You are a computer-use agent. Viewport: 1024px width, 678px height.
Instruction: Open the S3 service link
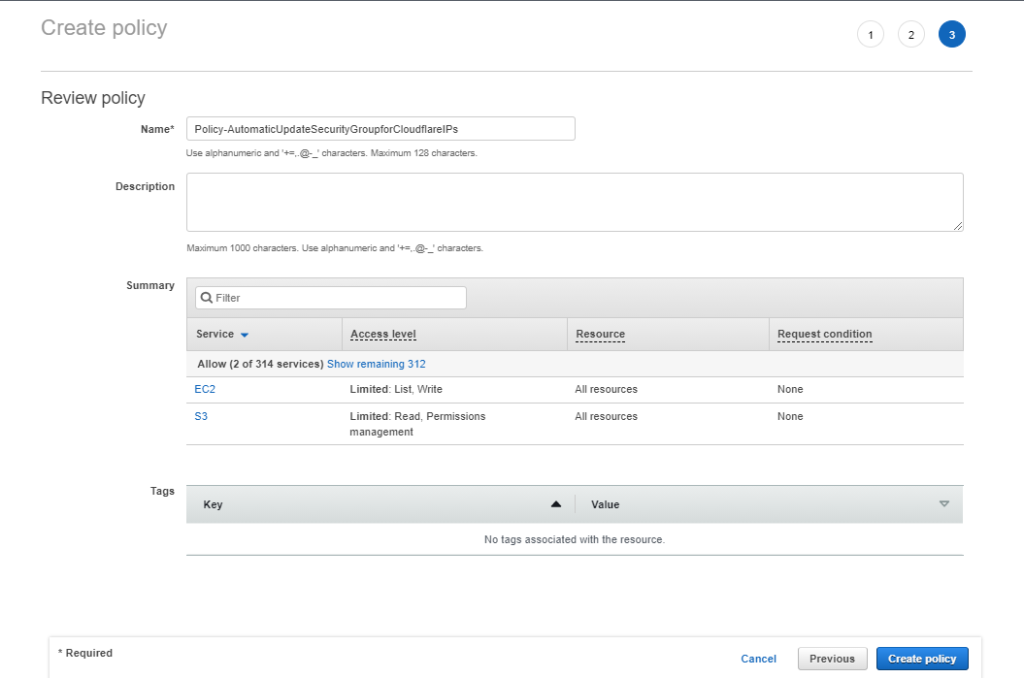(201, 416)
